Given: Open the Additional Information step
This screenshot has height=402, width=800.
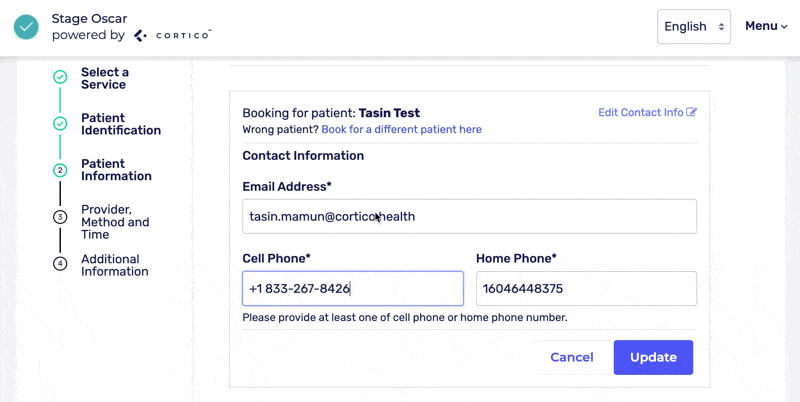Looking at the screenshot, I should (115, 265).
